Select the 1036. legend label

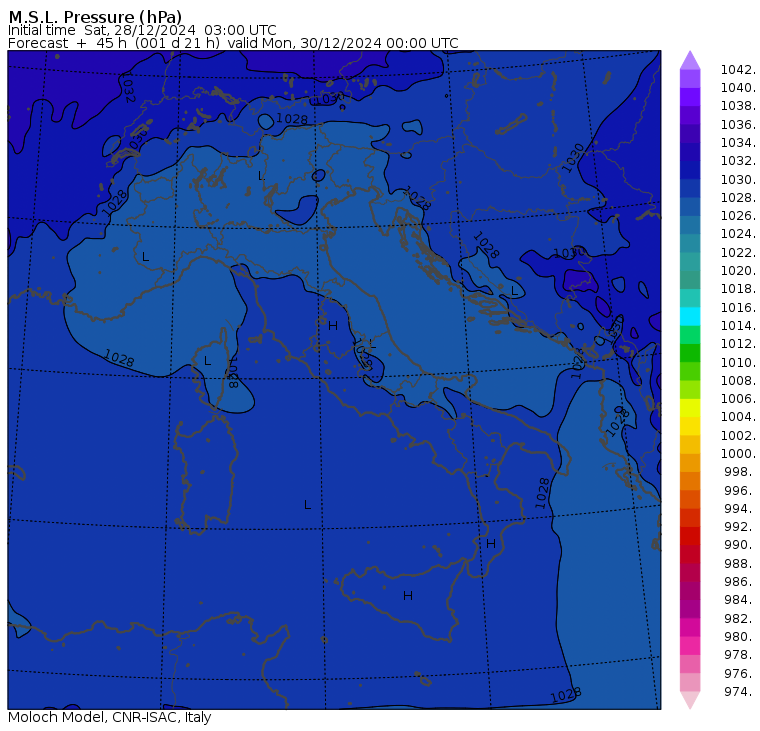click(738, 125)
